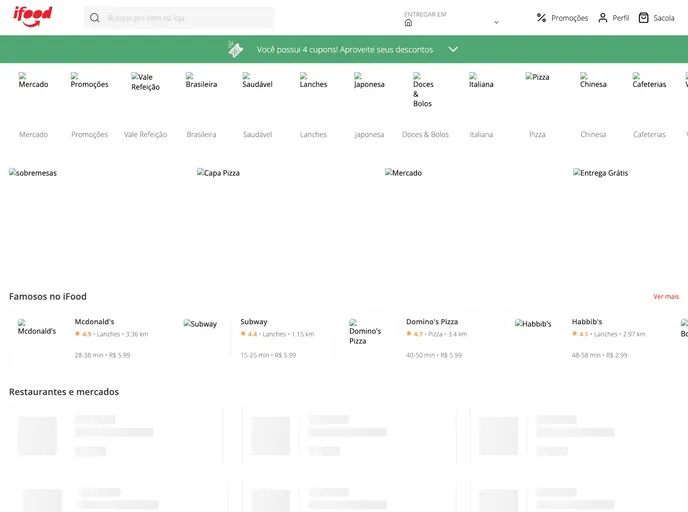Click the coupon ticket icon in the banner

[x=235, y=49]
